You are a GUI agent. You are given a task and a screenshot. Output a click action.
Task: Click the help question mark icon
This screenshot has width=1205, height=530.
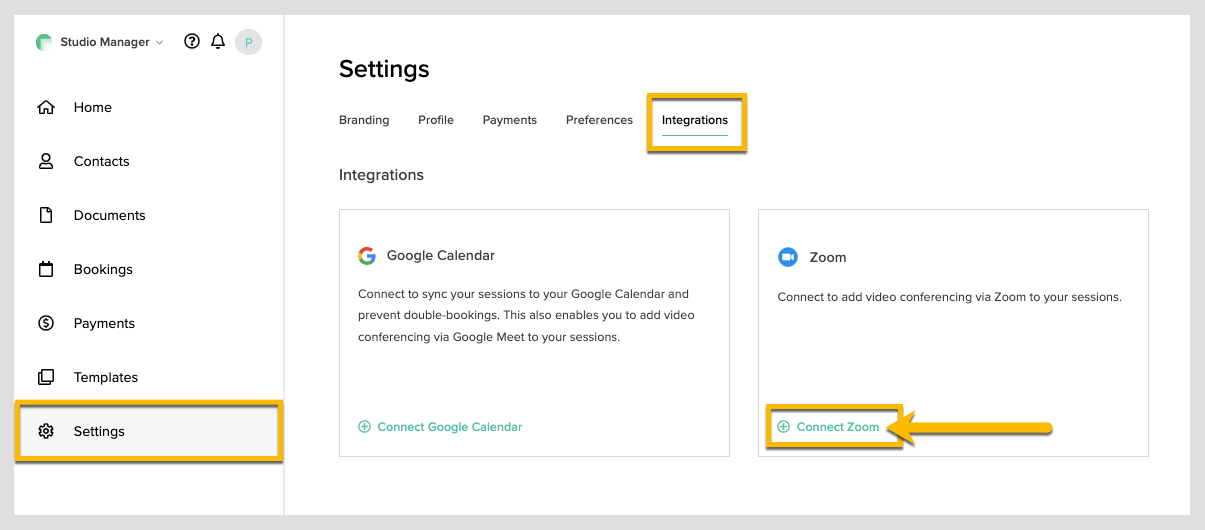pos(192,42)
